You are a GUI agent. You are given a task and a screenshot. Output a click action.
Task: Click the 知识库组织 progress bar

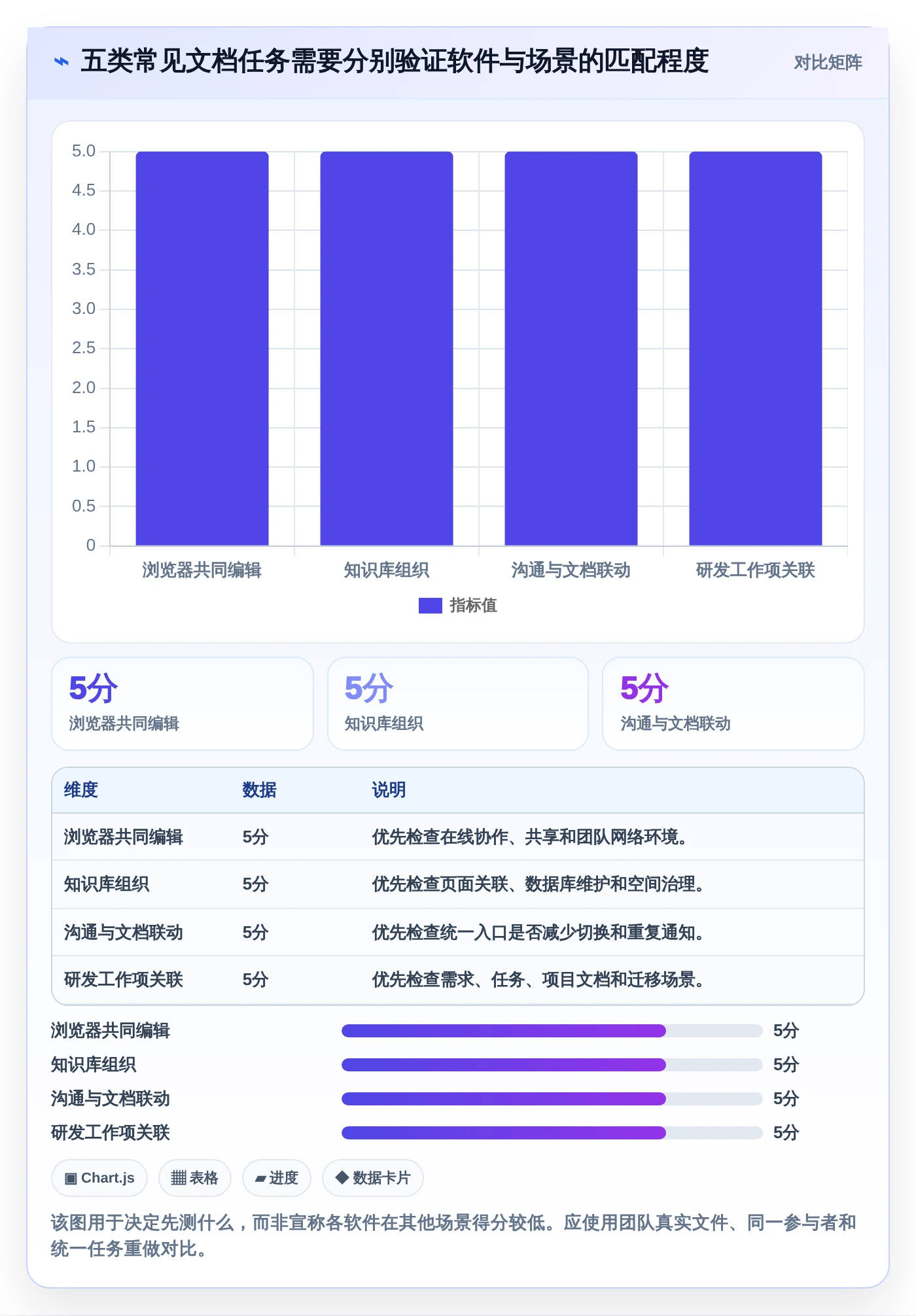(552, 1065)
